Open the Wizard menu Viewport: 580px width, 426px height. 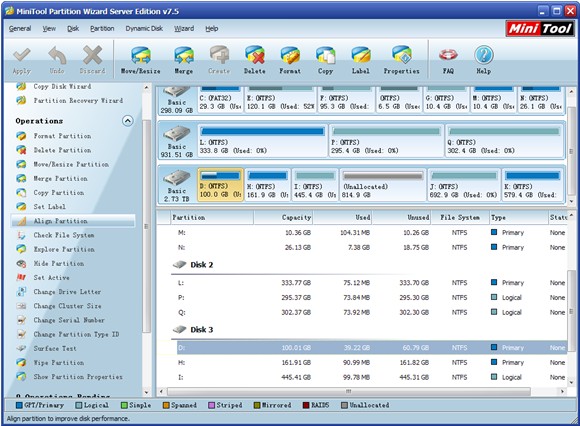coord(184,28)
